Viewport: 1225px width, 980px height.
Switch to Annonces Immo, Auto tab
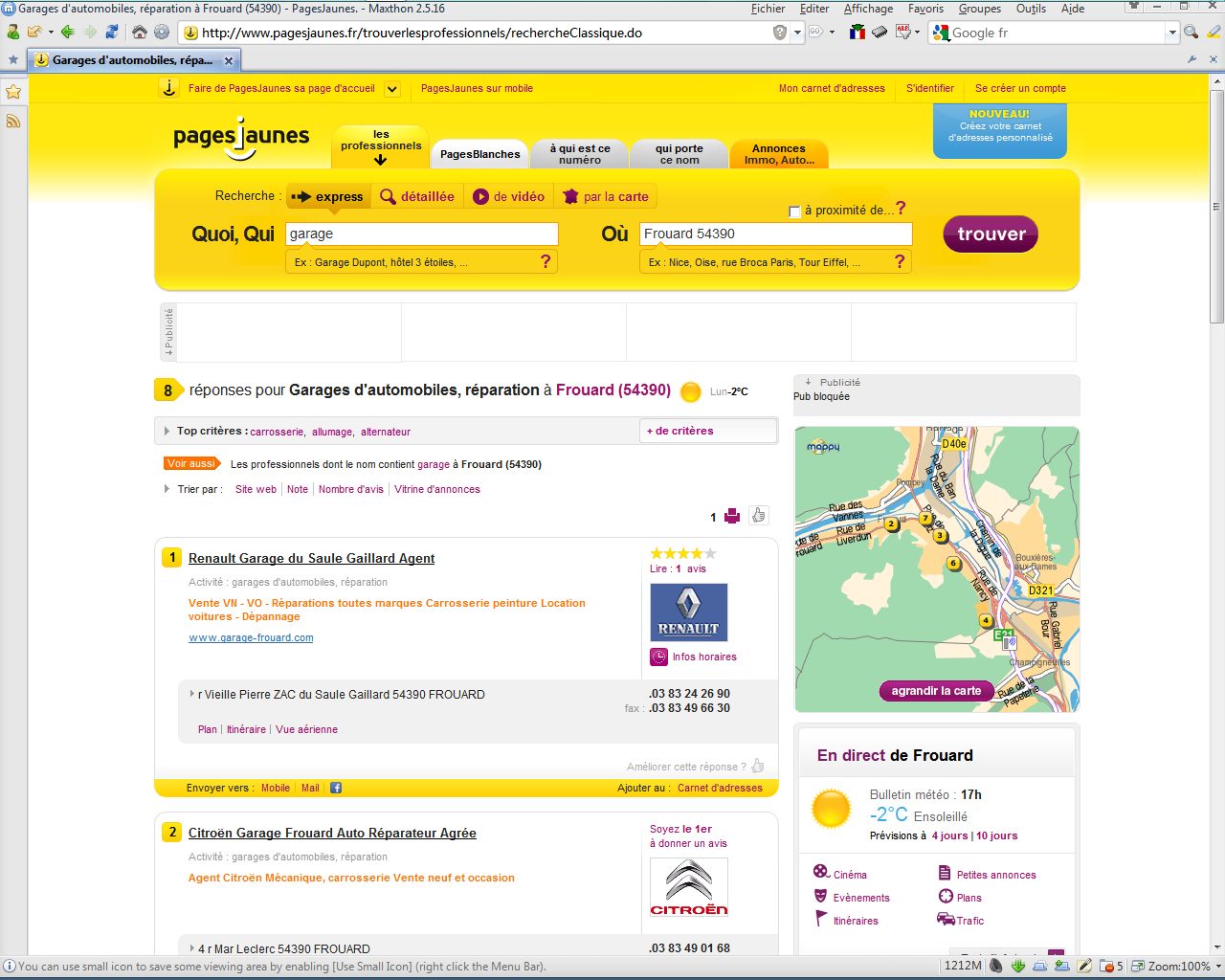779,154
